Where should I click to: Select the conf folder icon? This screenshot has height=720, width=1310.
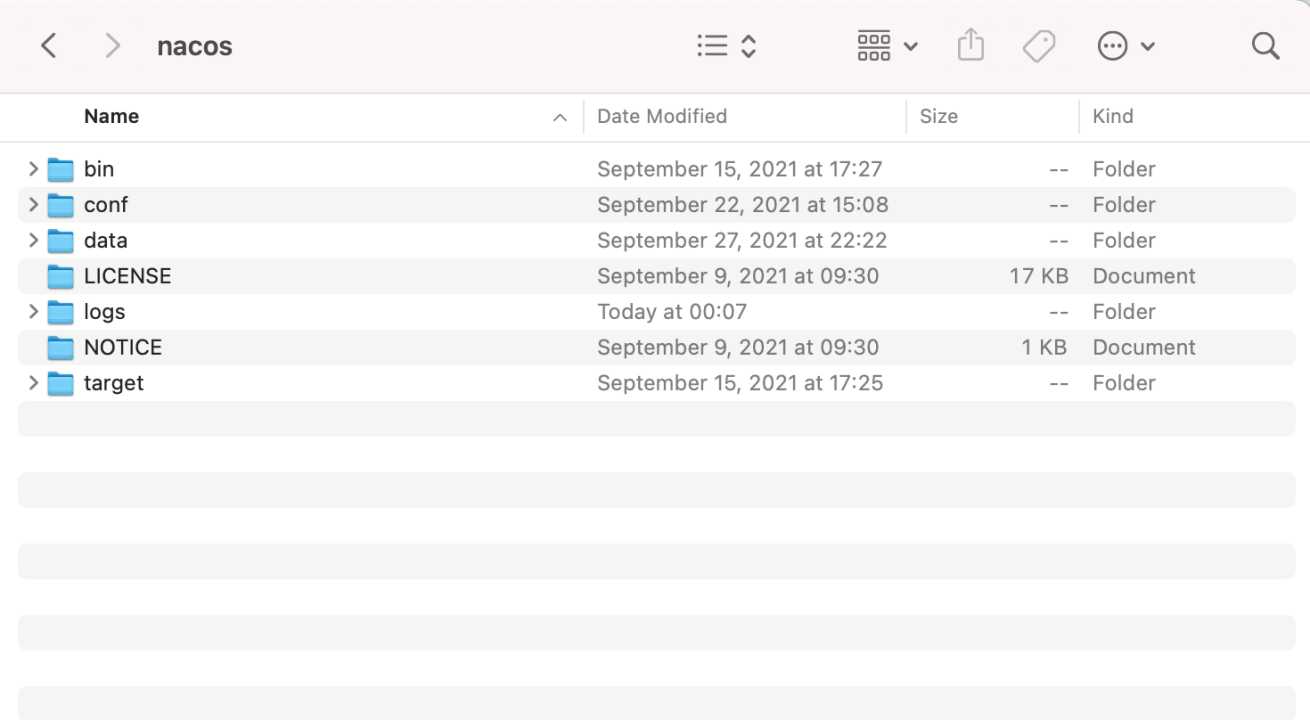(61, 205)
